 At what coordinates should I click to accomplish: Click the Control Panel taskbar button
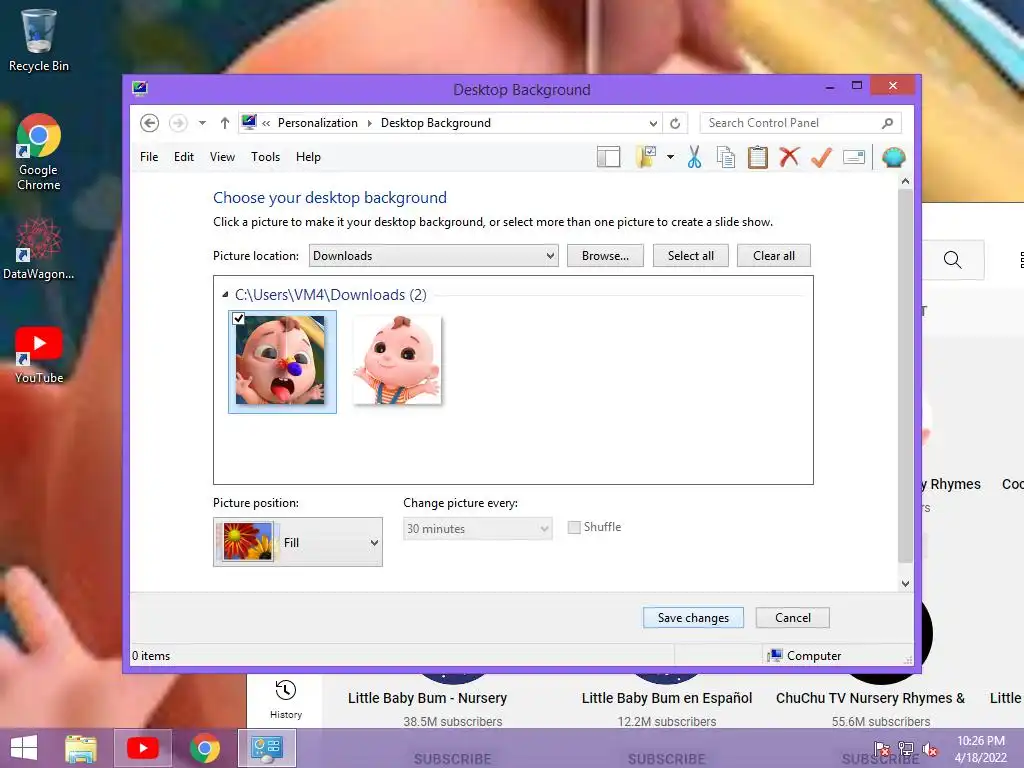tap(267, 748)
